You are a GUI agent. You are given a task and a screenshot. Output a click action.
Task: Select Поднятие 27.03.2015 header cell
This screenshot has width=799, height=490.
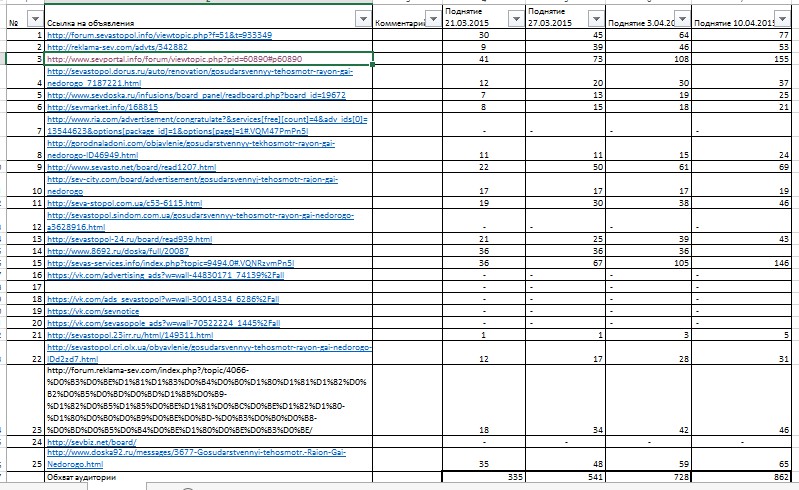(x=565, y=17)
